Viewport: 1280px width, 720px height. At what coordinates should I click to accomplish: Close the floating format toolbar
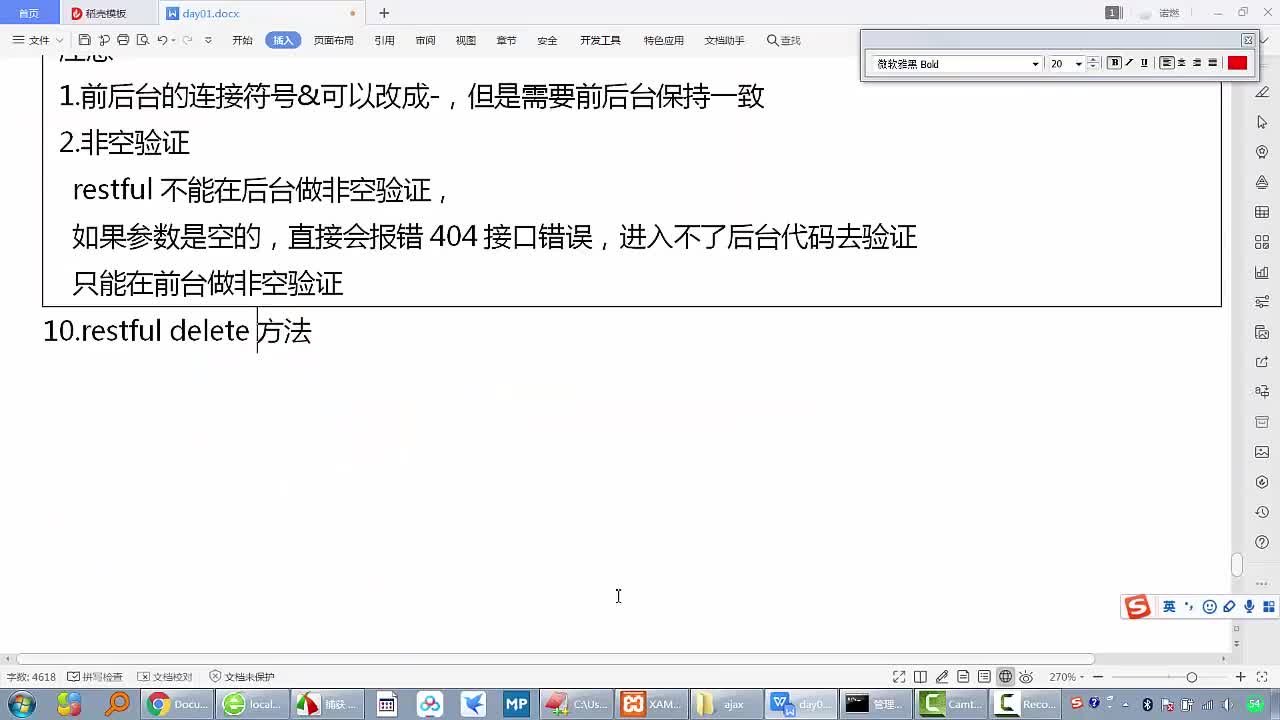coord(1248,40)
